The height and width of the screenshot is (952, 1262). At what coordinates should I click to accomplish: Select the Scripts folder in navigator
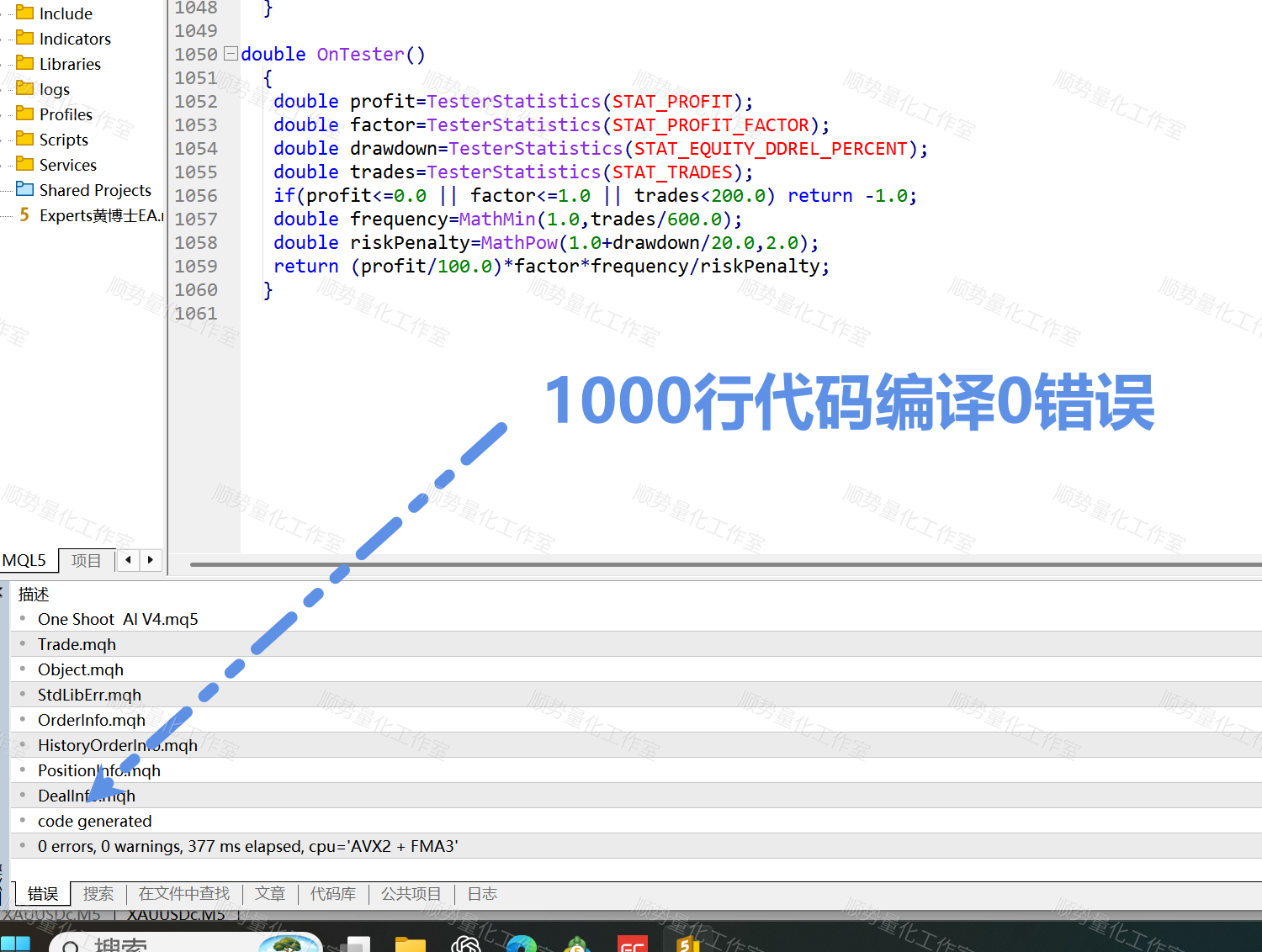tap(64, 140)
